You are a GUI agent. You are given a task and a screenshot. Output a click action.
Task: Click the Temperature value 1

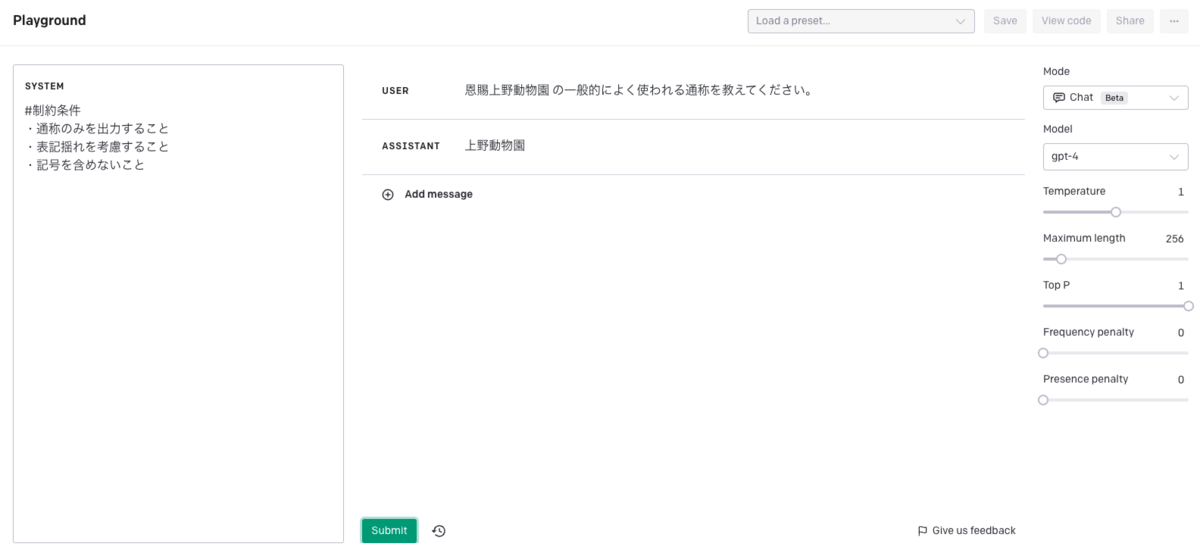[x=1181, y=192]
